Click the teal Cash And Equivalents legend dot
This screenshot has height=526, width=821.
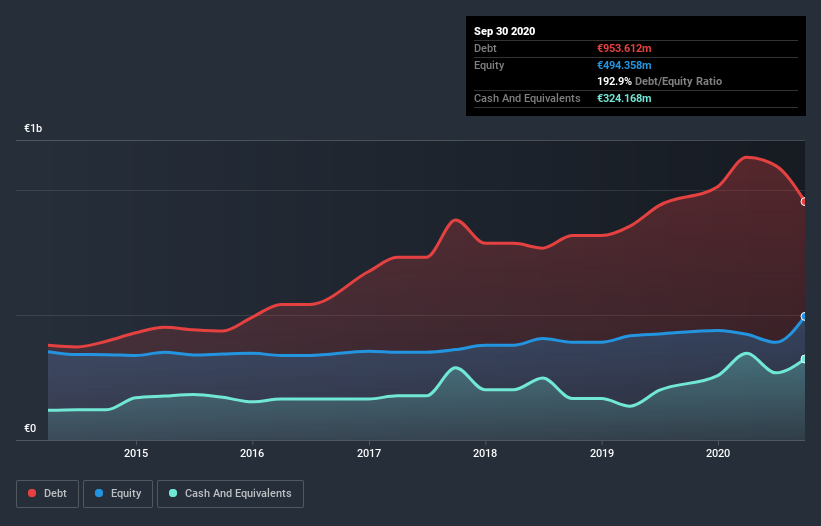pyautogui.click(x=173, y=493)
